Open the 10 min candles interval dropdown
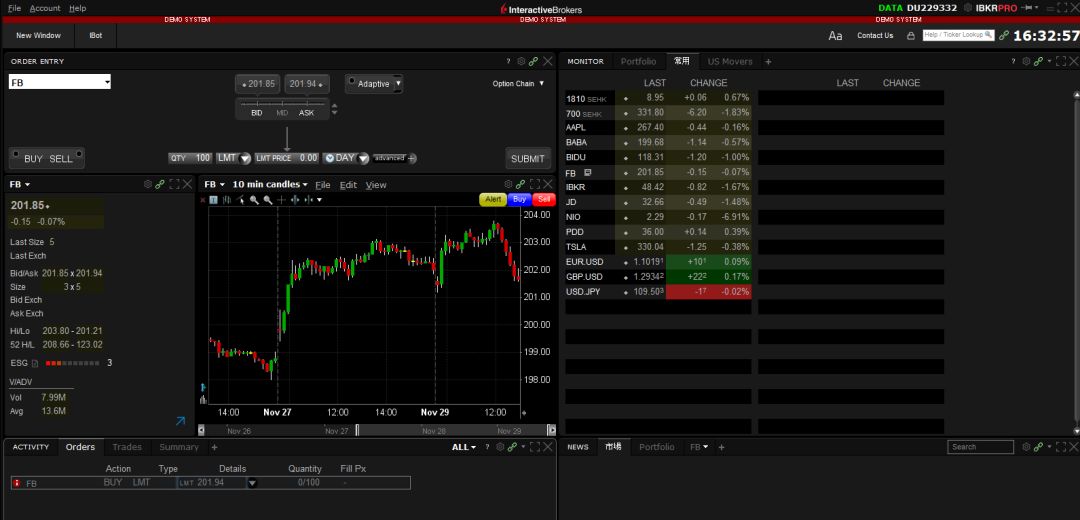 click(x=270, y=184)
